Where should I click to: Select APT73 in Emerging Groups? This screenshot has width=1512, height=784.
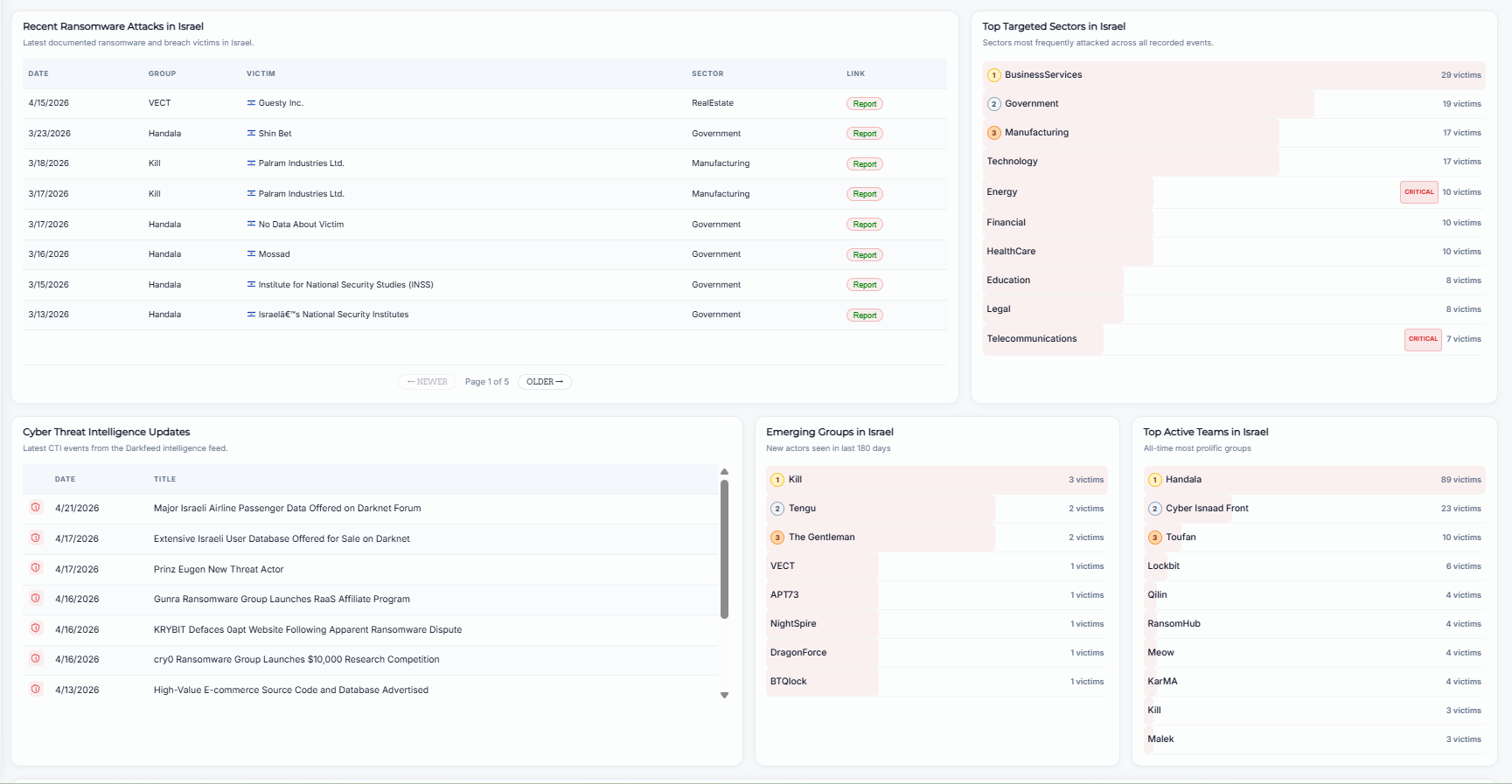tap(937, 595)
